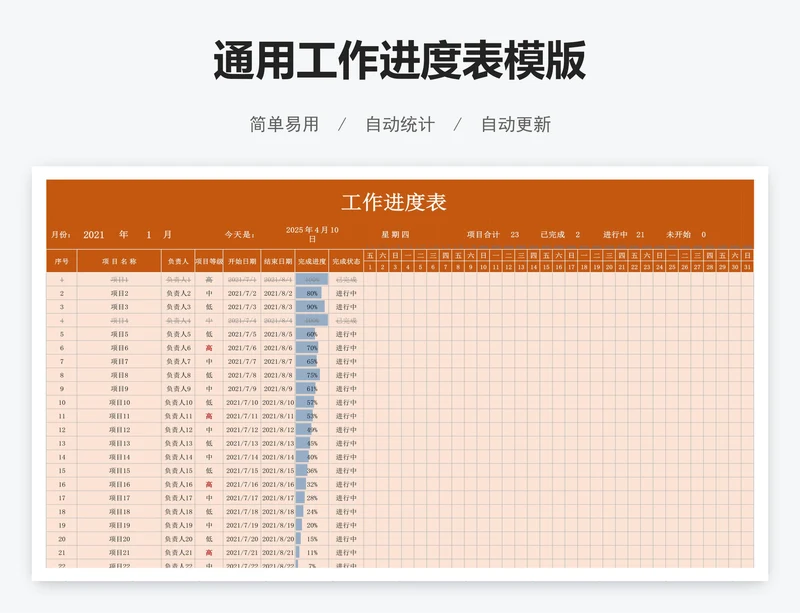This screenshot has width=800, height=613.
Task: Click the 星期四 weekday cell
Action: (x=395, y=235)
